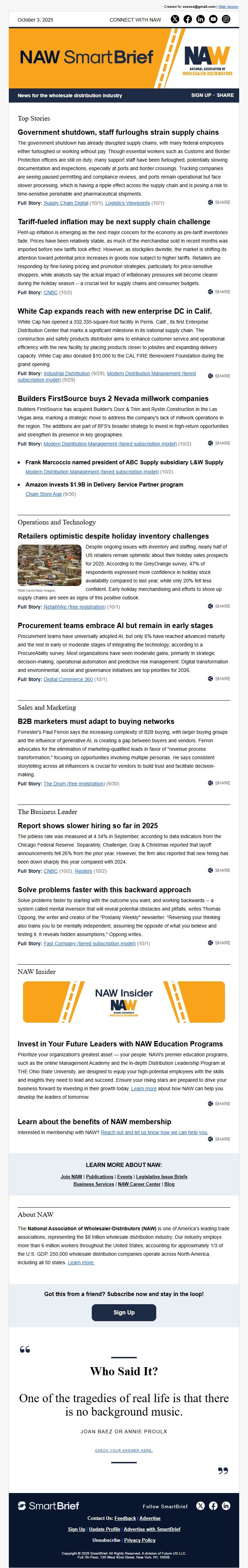Click the Check Your Answer Here link

124,1451
